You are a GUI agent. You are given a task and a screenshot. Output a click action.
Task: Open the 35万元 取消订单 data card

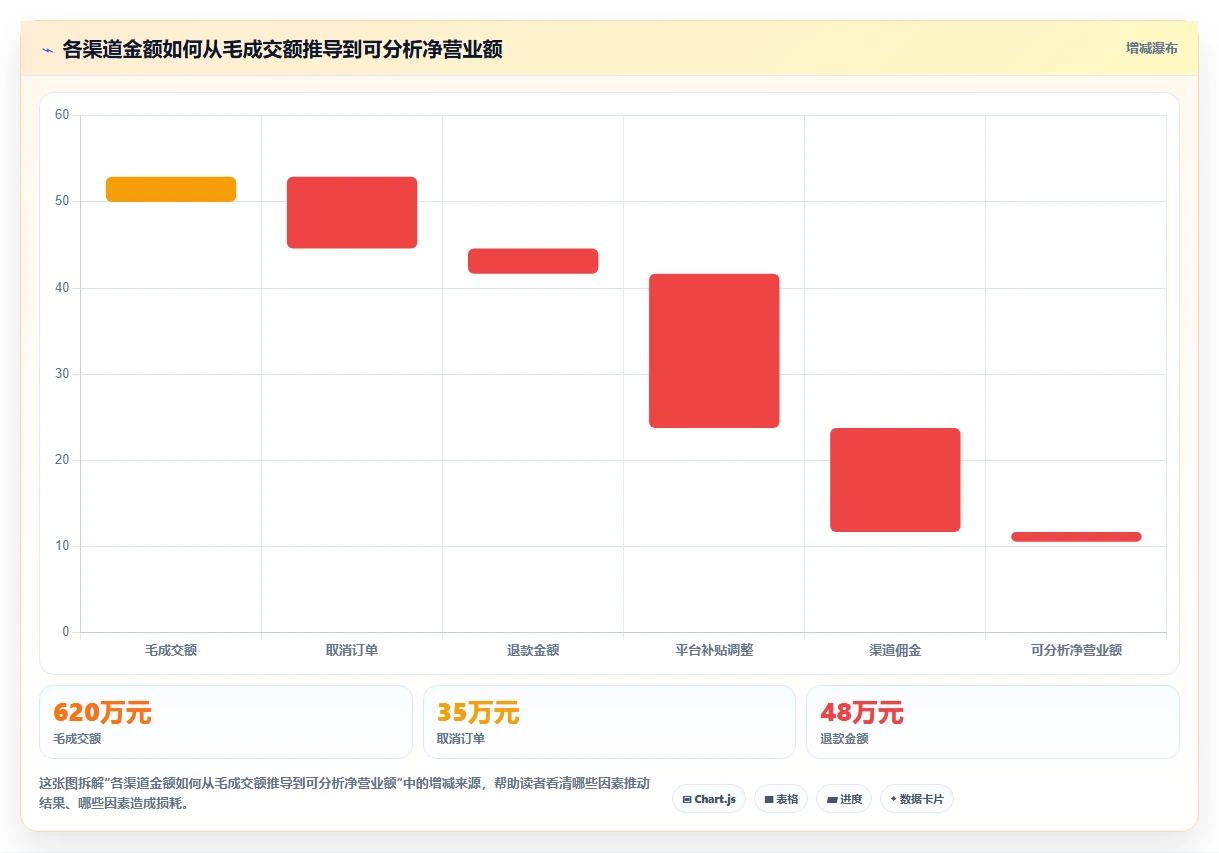point(609,722)
